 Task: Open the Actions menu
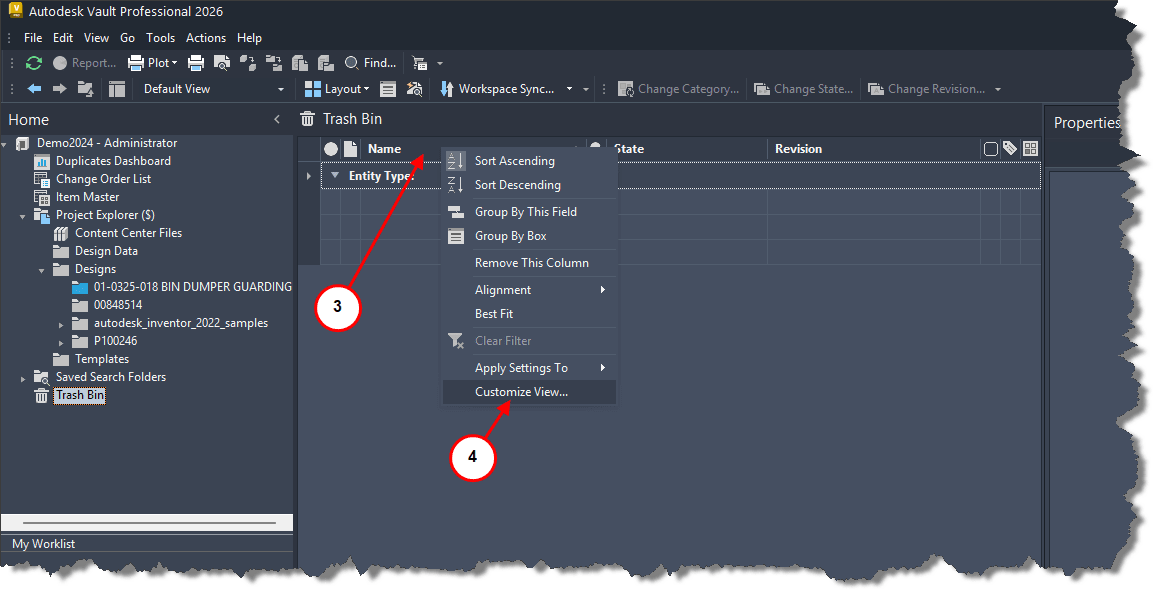tap(206, 38)
